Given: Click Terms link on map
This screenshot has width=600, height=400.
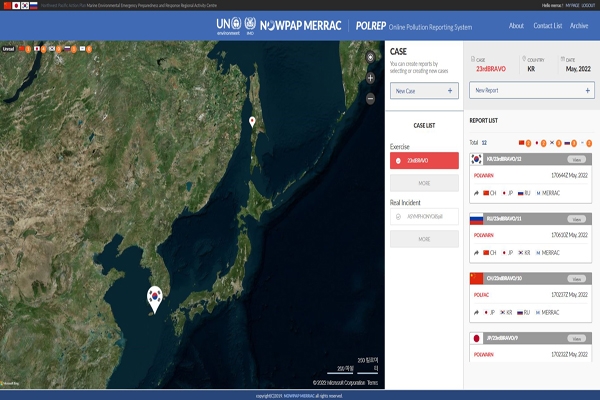Looking at the screenshot, I should pos(372,382).
